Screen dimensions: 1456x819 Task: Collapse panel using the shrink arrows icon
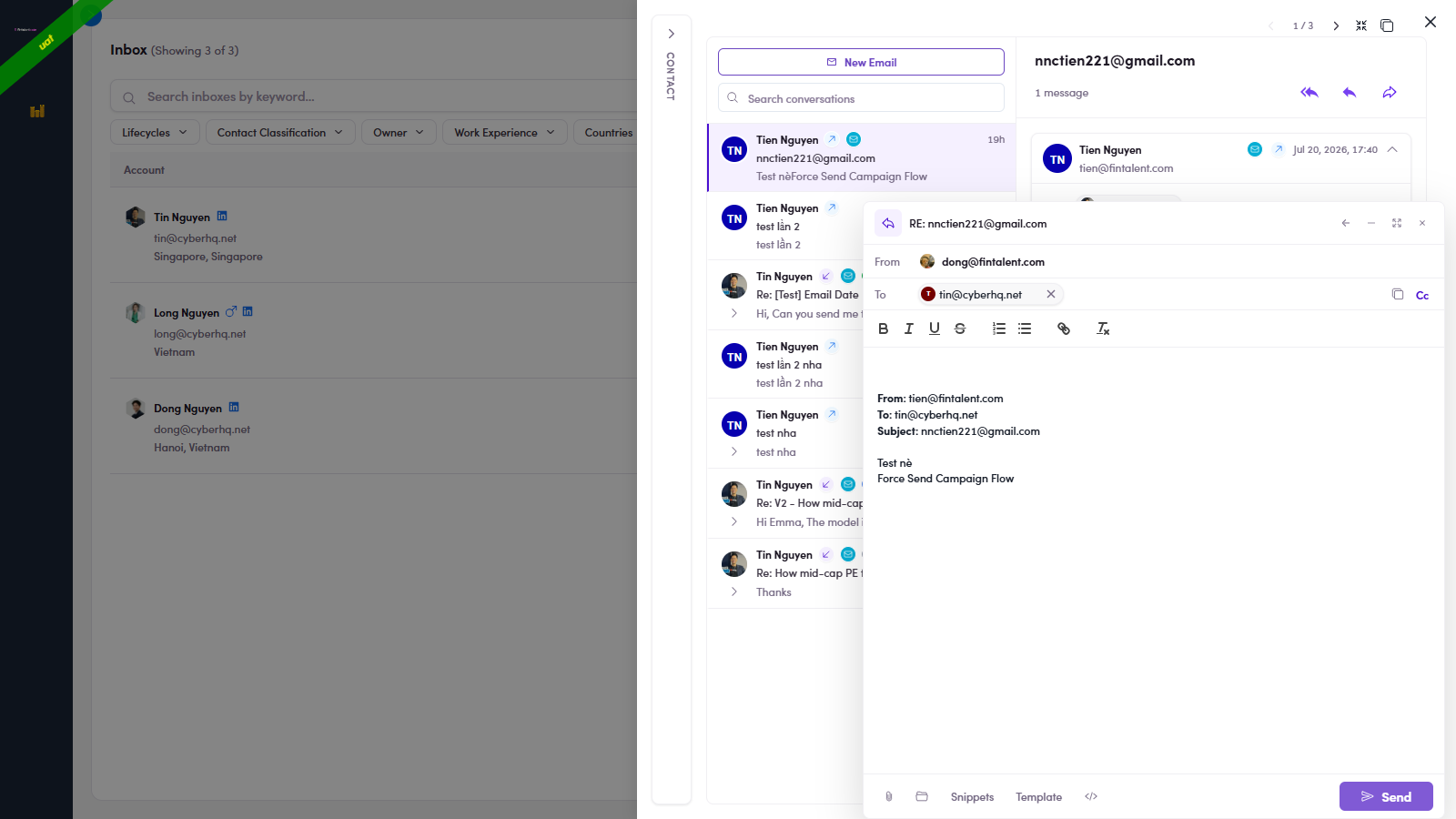(x=1361, y=25)
